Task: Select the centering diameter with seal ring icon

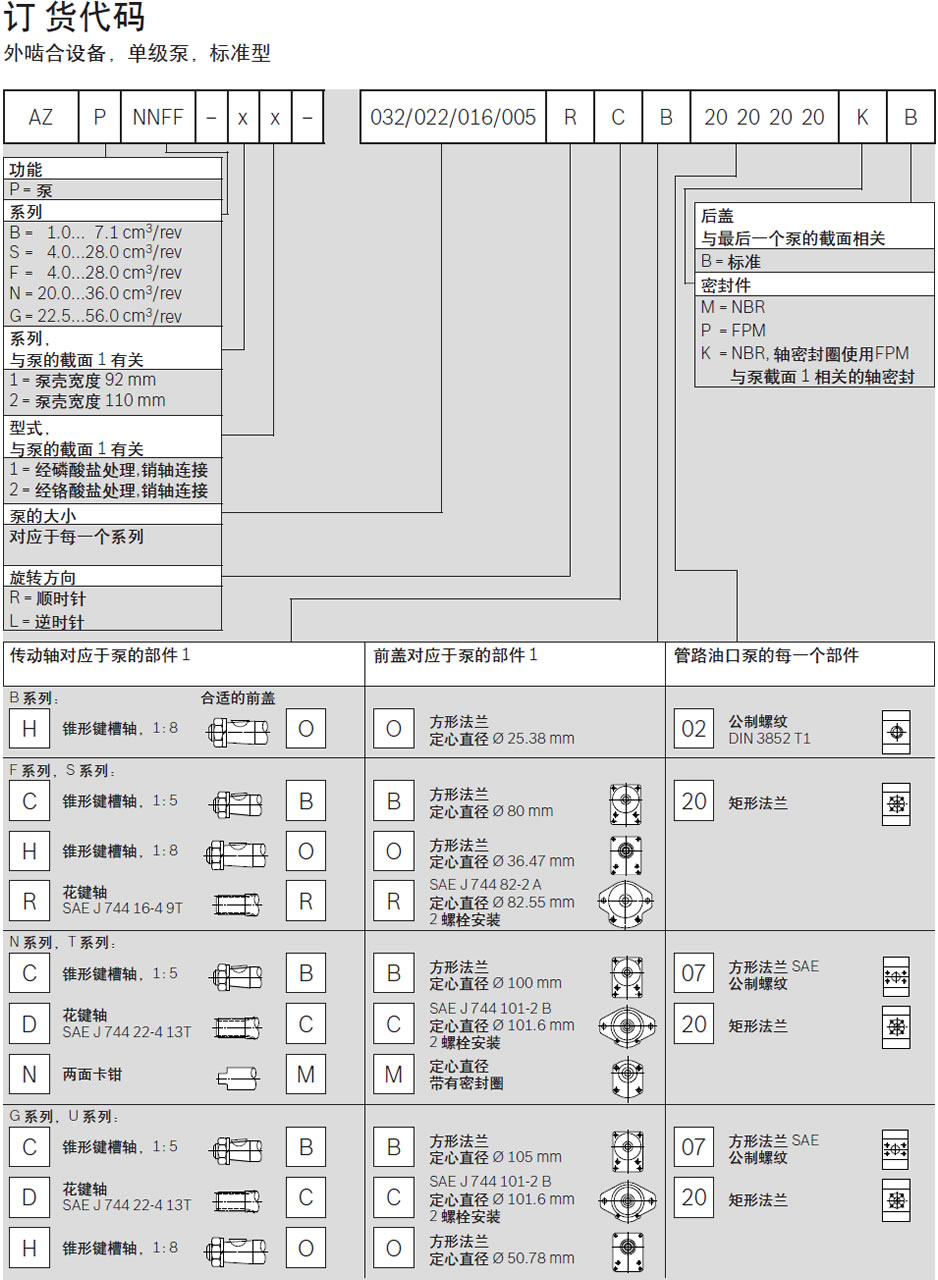Action: tap(626, 1076)
